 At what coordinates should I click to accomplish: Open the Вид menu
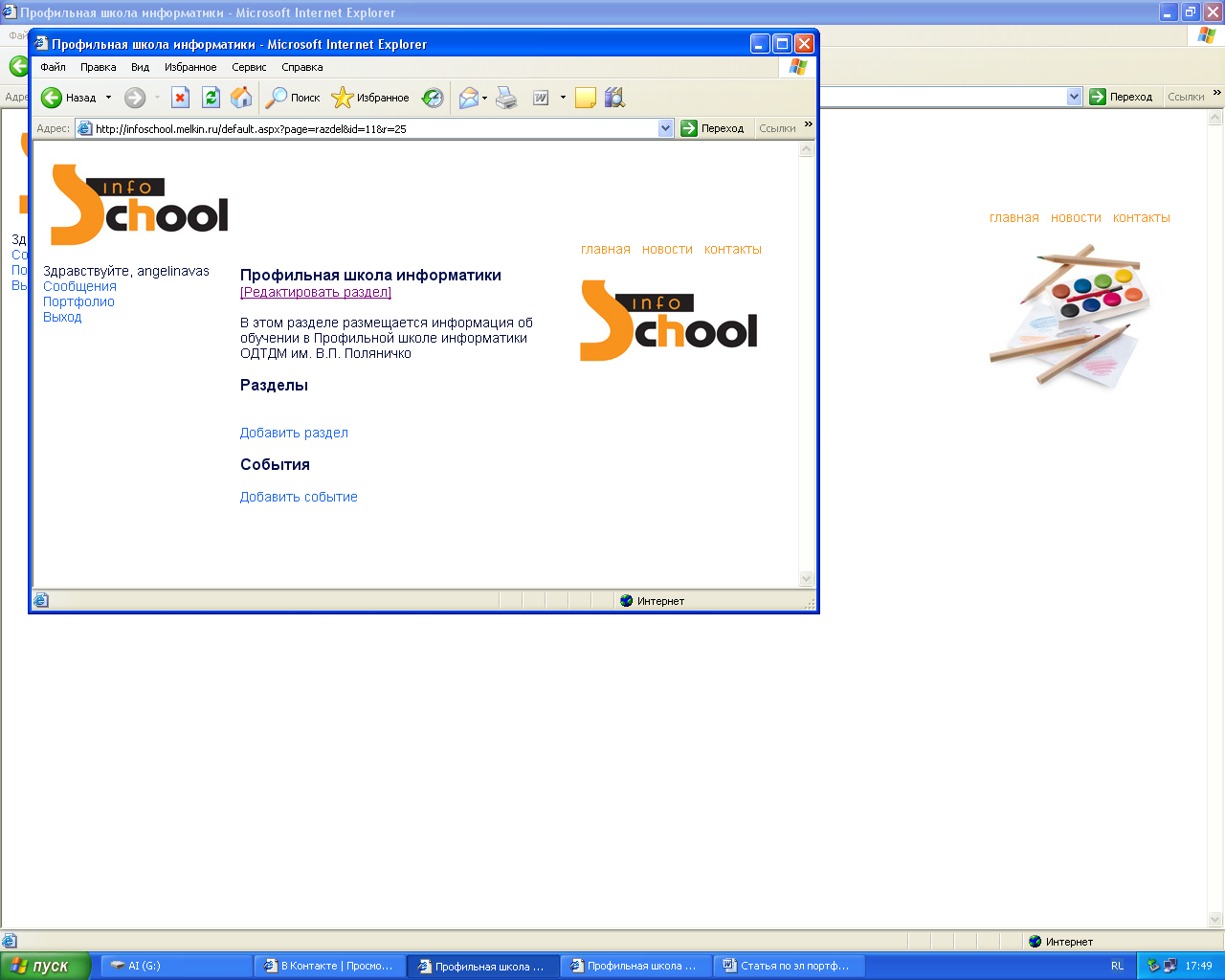[141, 67]
